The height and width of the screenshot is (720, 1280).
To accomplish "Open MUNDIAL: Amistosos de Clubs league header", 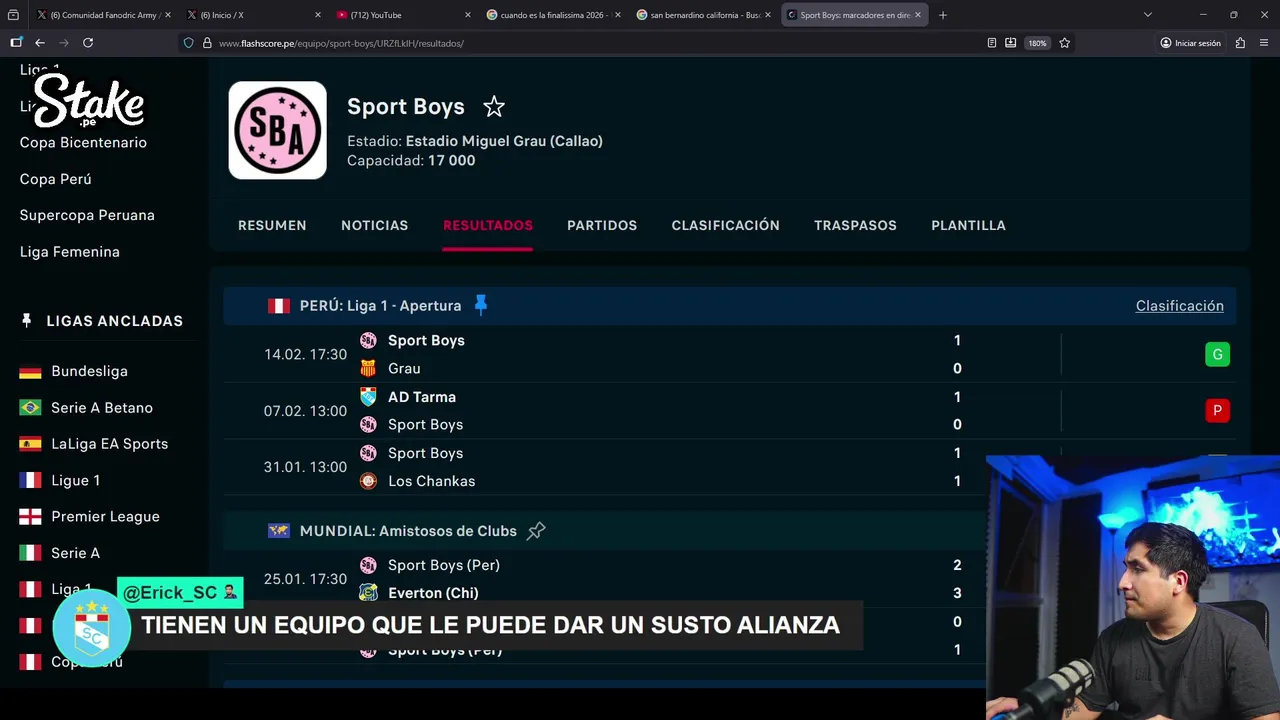I will [x=408, y=531].
